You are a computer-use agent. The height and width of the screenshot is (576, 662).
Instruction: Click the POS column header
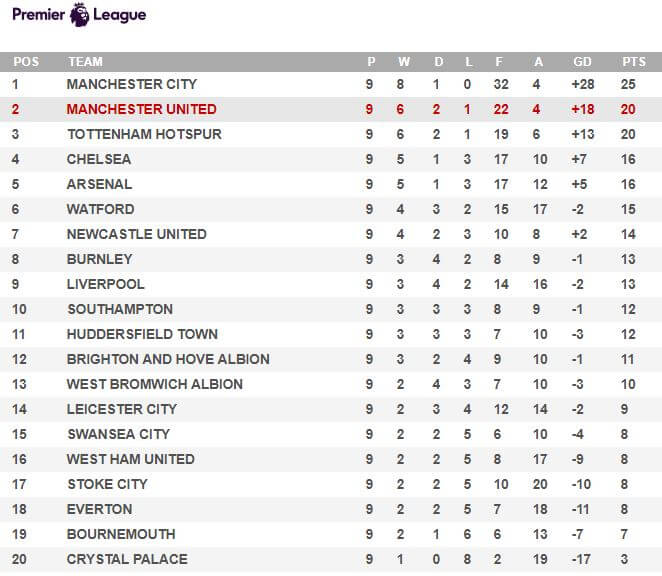pos(26,62)
